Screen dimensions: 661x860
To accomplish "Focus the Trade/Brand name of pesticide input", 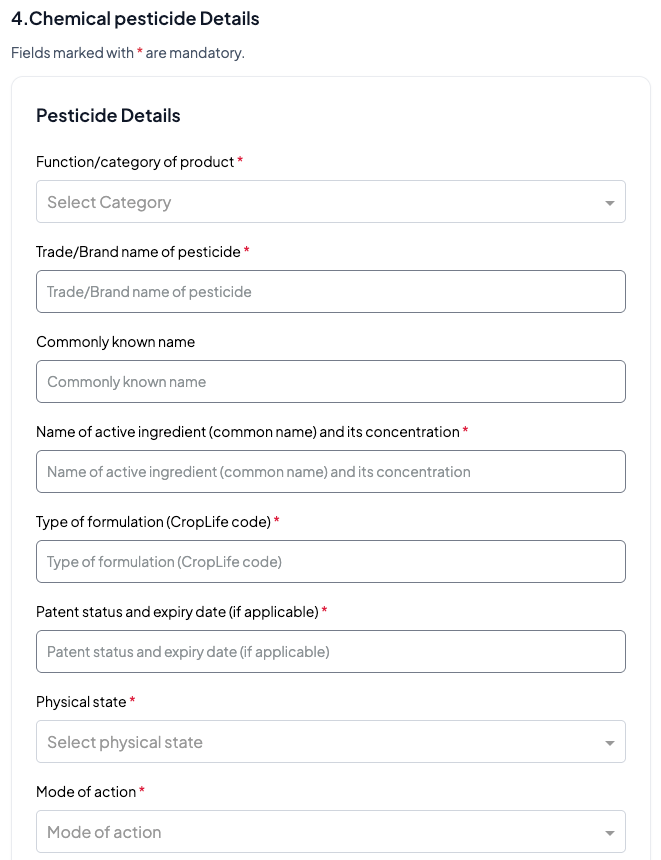I will pyautogui.click(x=330, y=292).
